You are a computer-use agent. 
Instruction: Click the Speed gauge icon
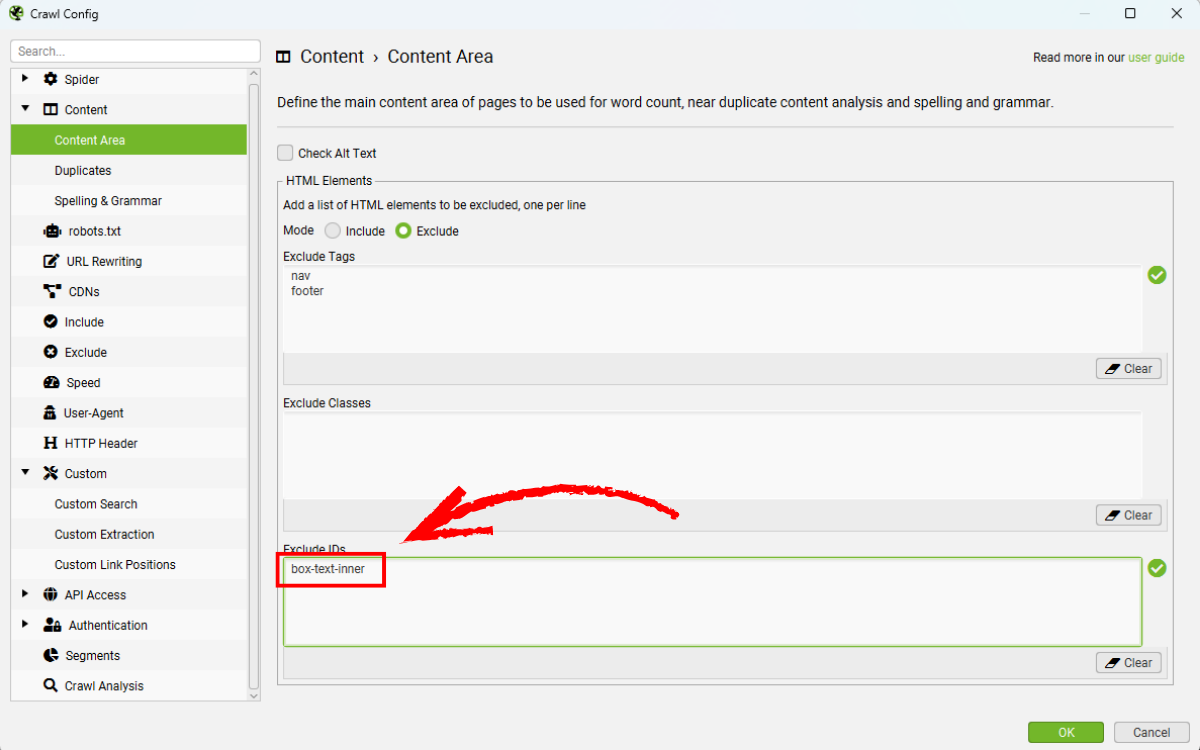[51, 383]
